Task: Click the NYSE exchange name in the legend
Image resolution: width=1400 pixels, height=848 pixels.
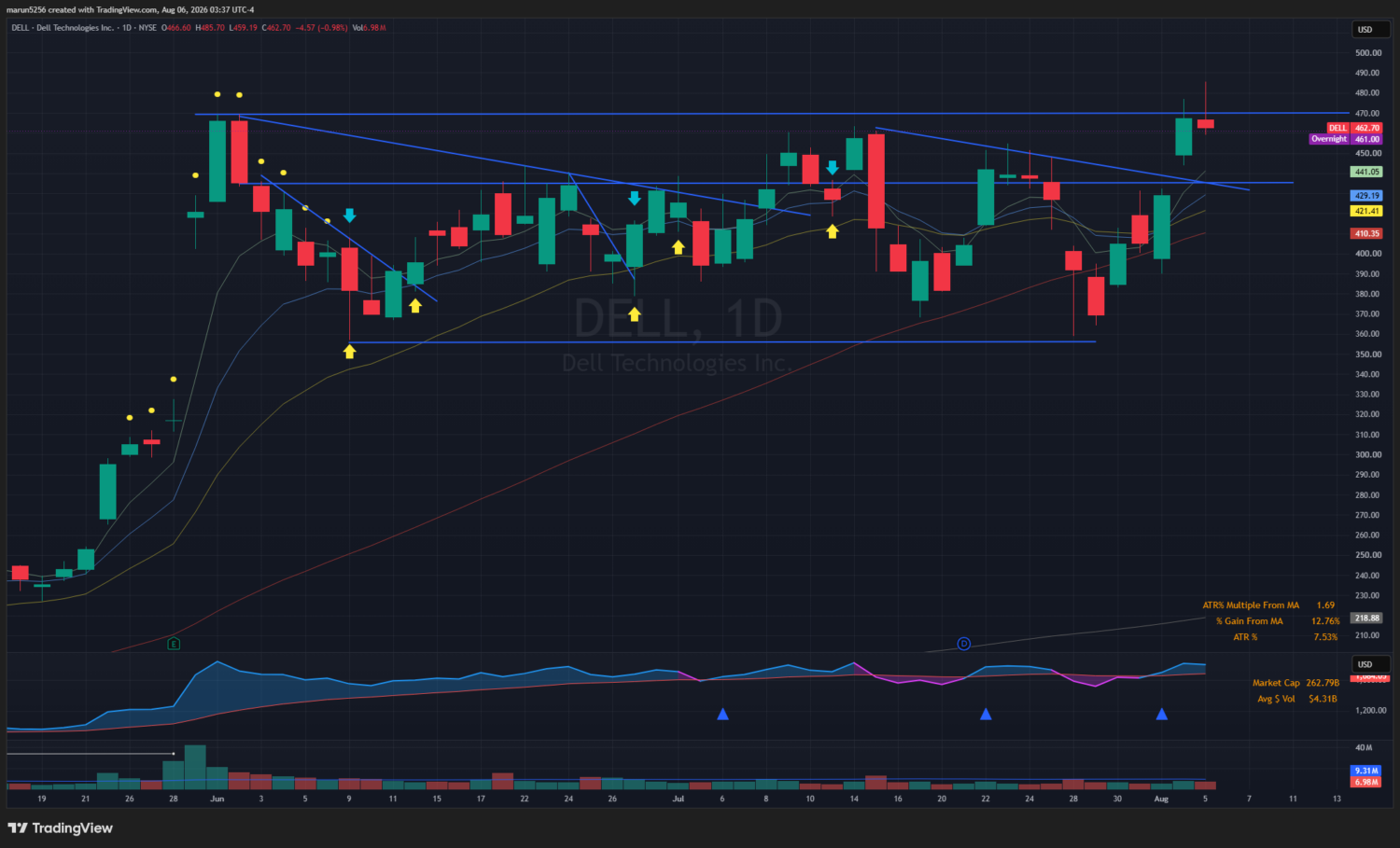Action: tap(147, 28)
